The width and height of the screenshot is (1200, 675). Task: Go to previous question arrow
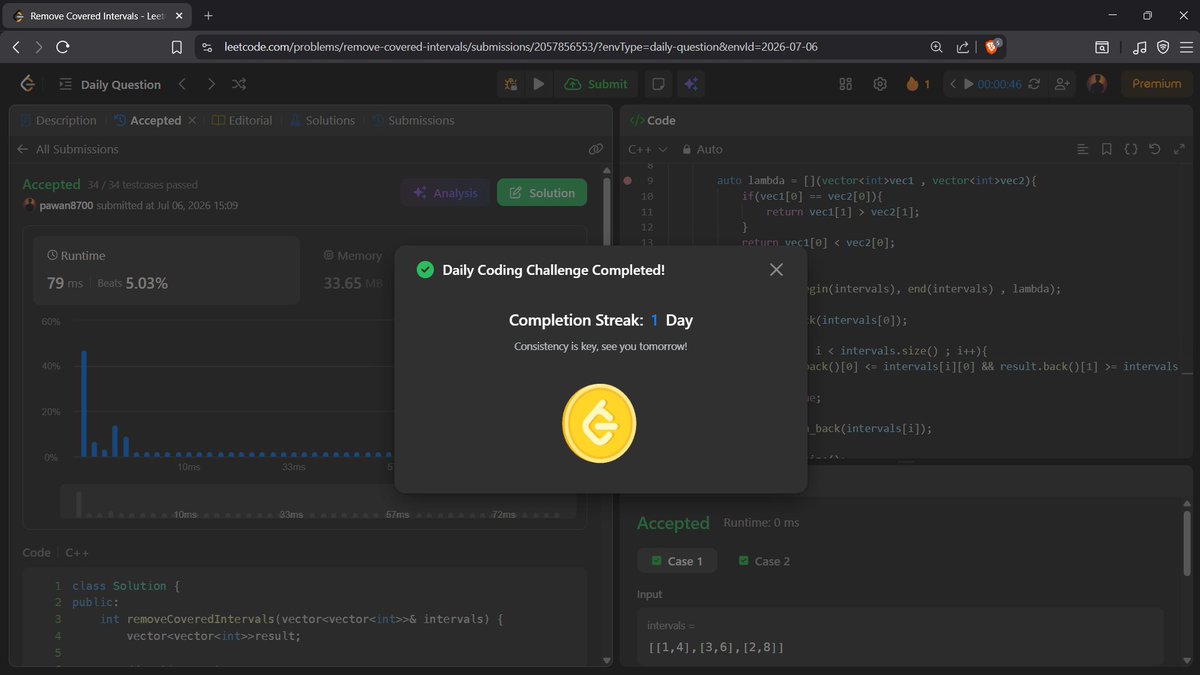pyautogui.click(x=182, y=84)
